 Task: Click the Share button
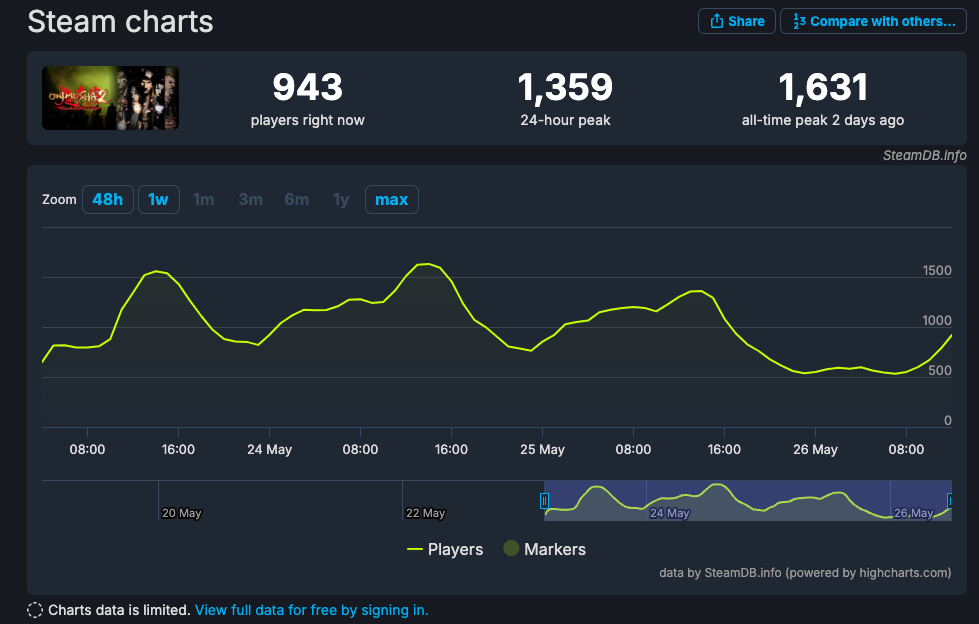click(x=737, y=21)
